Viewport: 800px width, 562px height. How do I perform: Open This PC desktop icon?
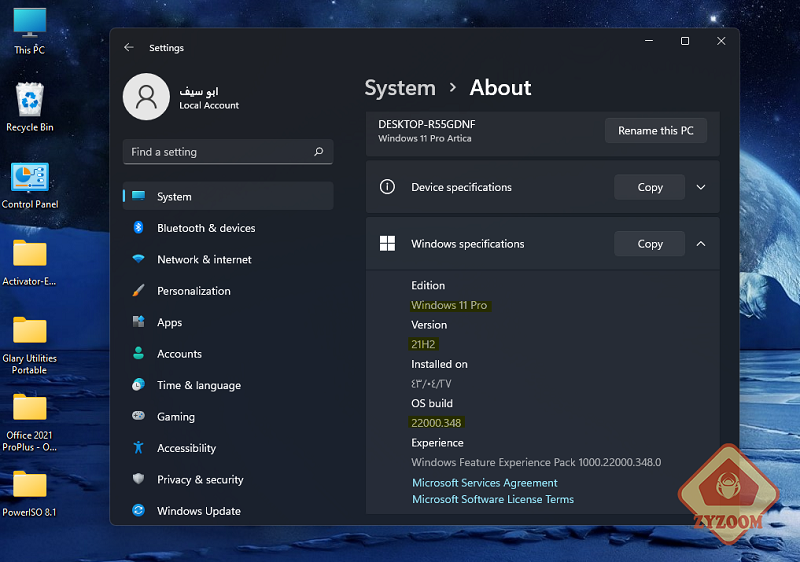pyautogui.click(x=30, y=31)
